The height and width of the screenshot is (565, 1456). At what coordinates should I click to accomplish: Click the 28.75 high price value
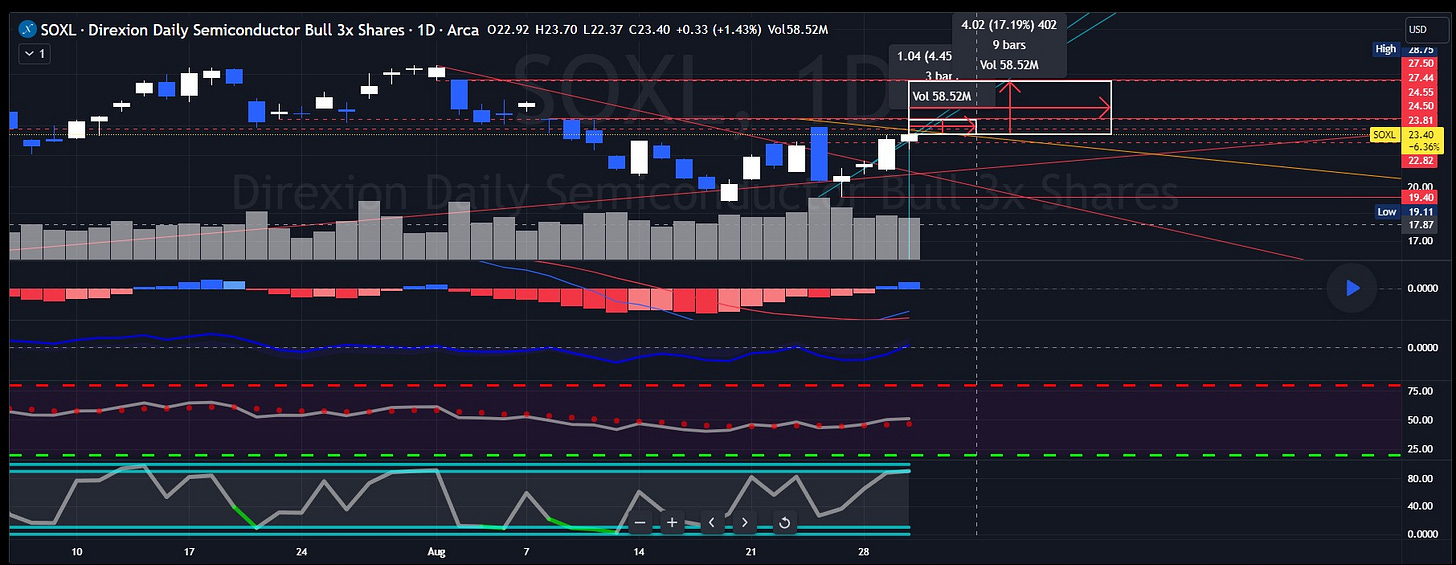(x=1419, y=49)
